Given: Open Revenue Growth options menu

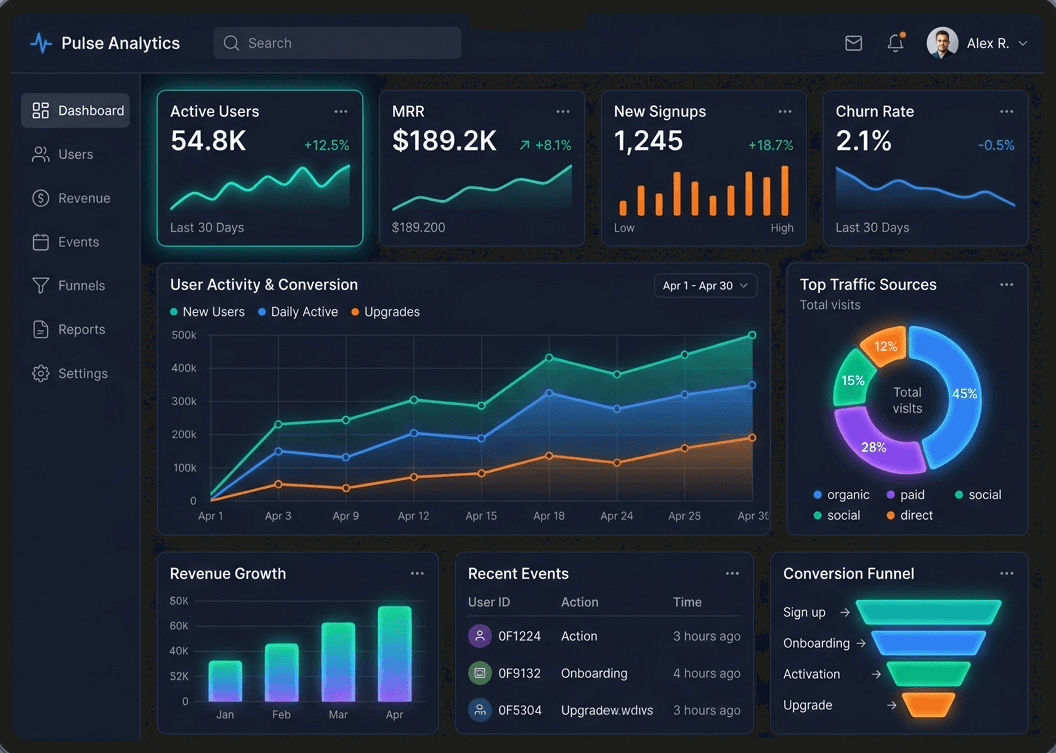Looking at the screenshot, I should point(417,574).
